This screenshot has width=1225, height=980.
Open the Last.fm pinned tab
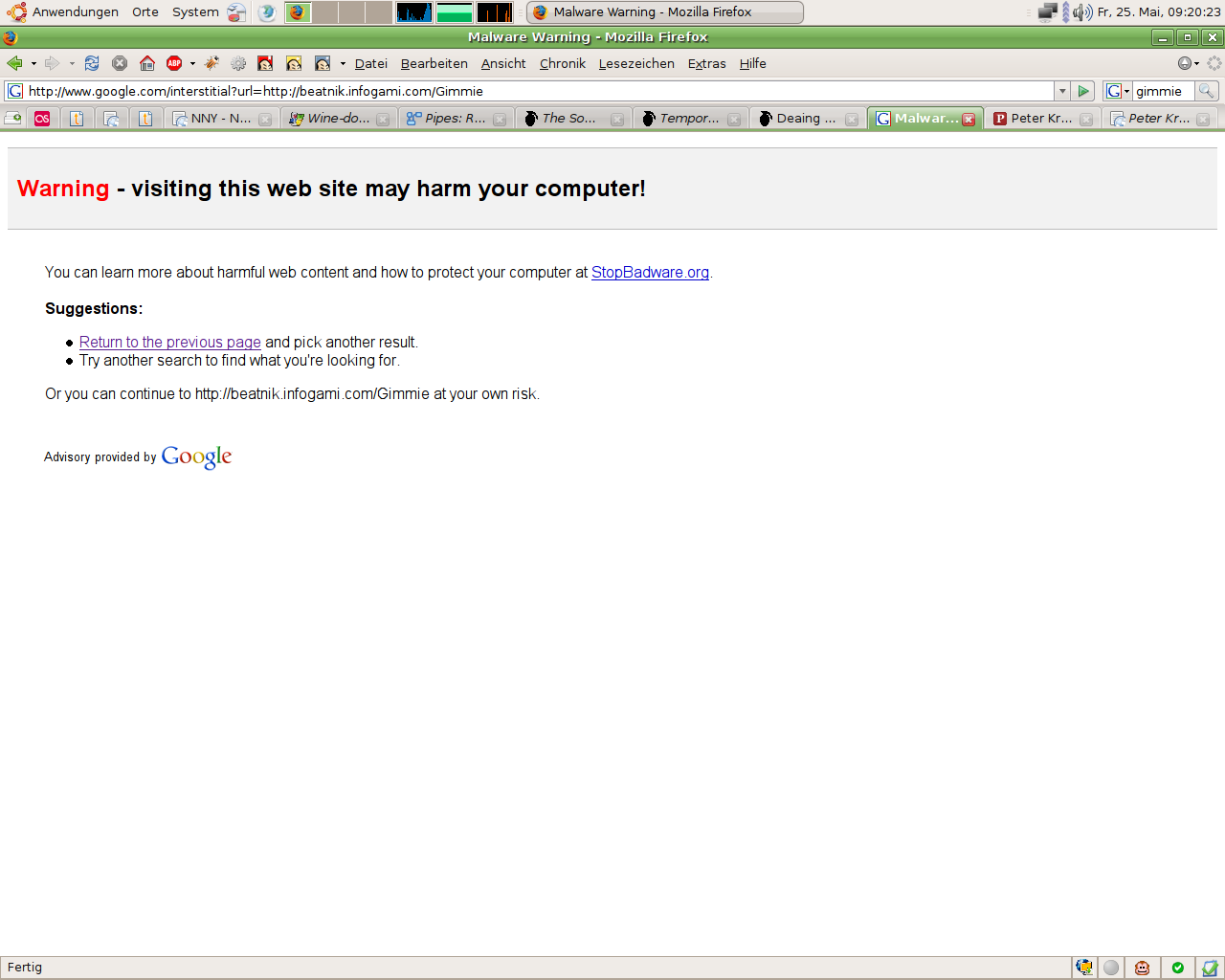[42, 119]
